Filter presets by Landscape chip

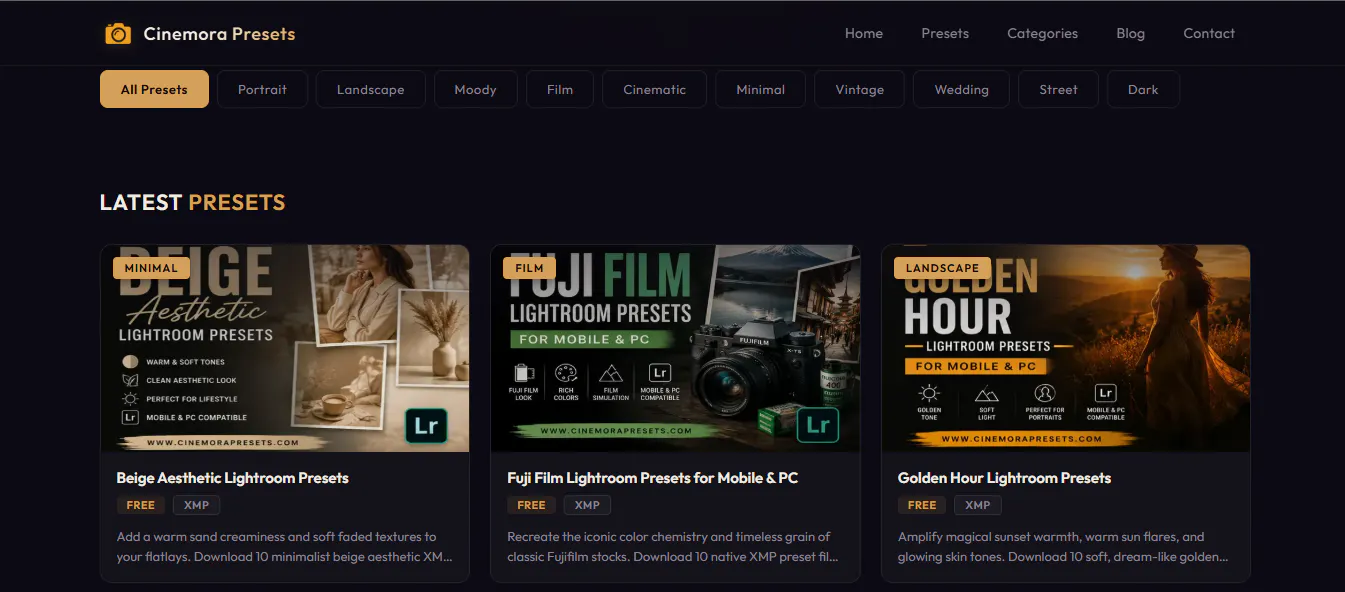370,89
